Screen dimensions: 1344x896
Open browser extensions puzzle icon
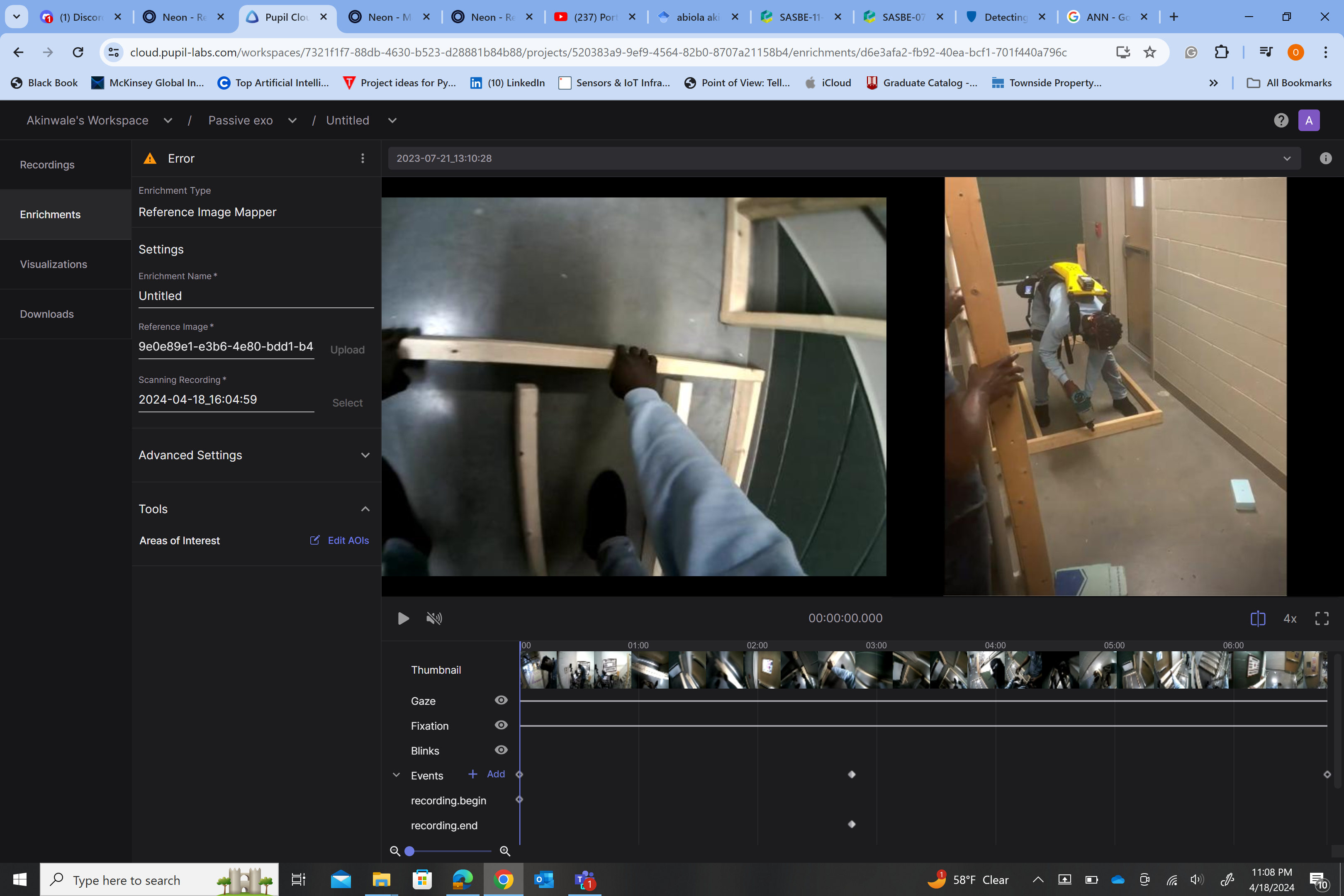(x=1221, y=53)
